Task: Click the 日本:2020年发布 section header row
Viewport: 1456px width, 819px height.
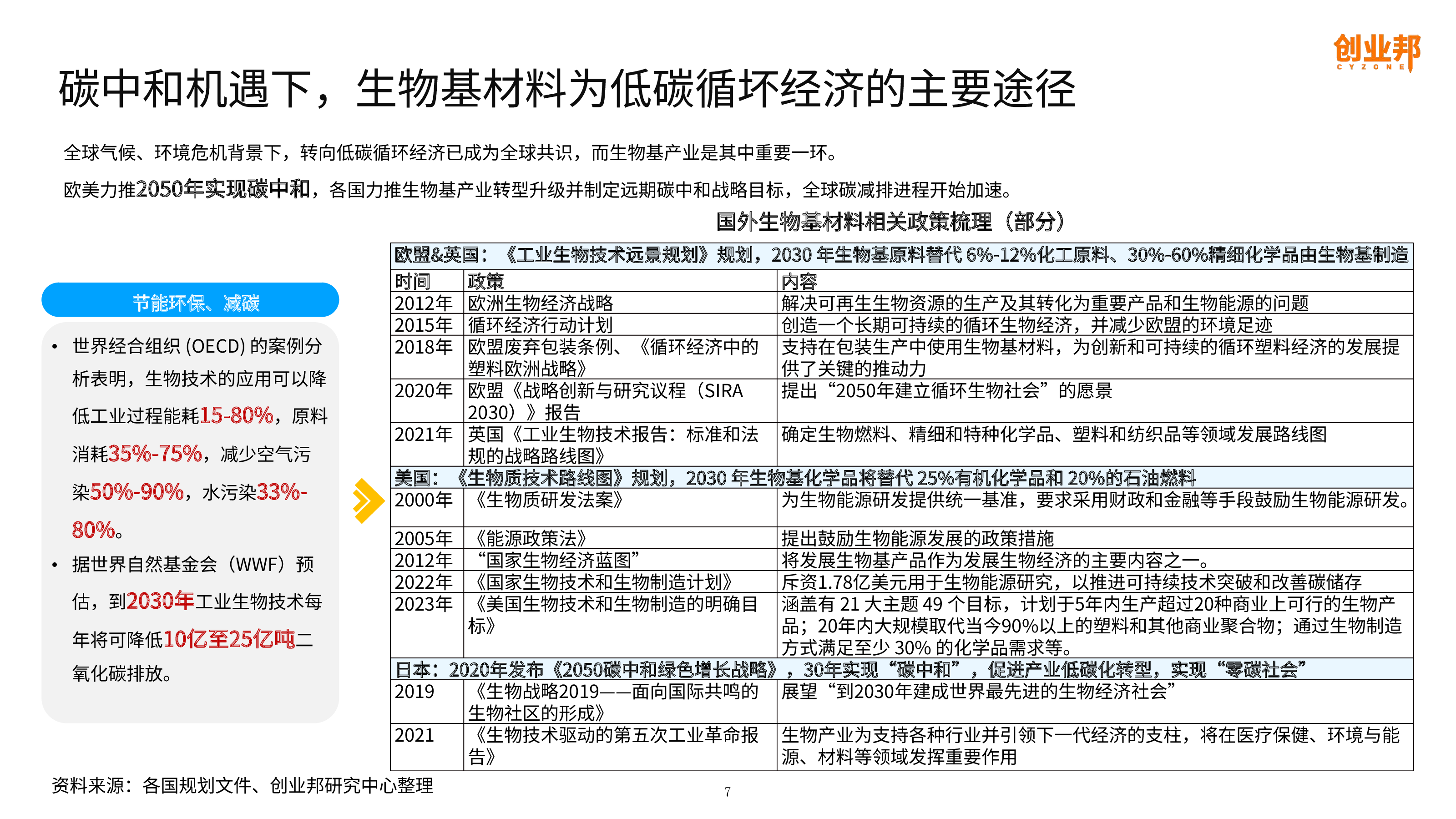Action: (x=901, y=669)
